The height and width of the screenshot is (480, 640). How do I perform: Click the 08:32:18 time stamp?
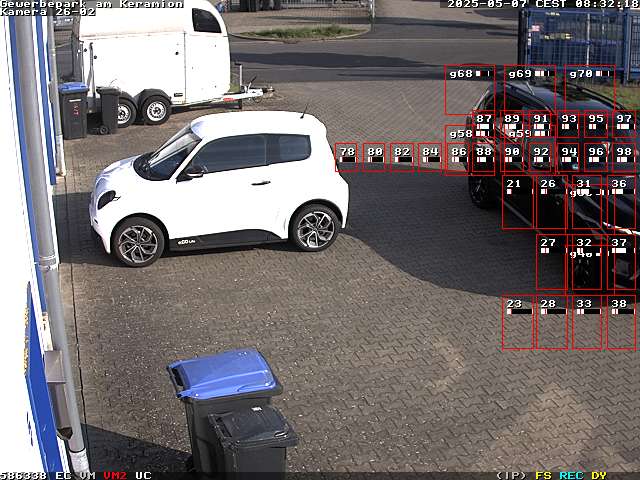(x=607, y=4)
